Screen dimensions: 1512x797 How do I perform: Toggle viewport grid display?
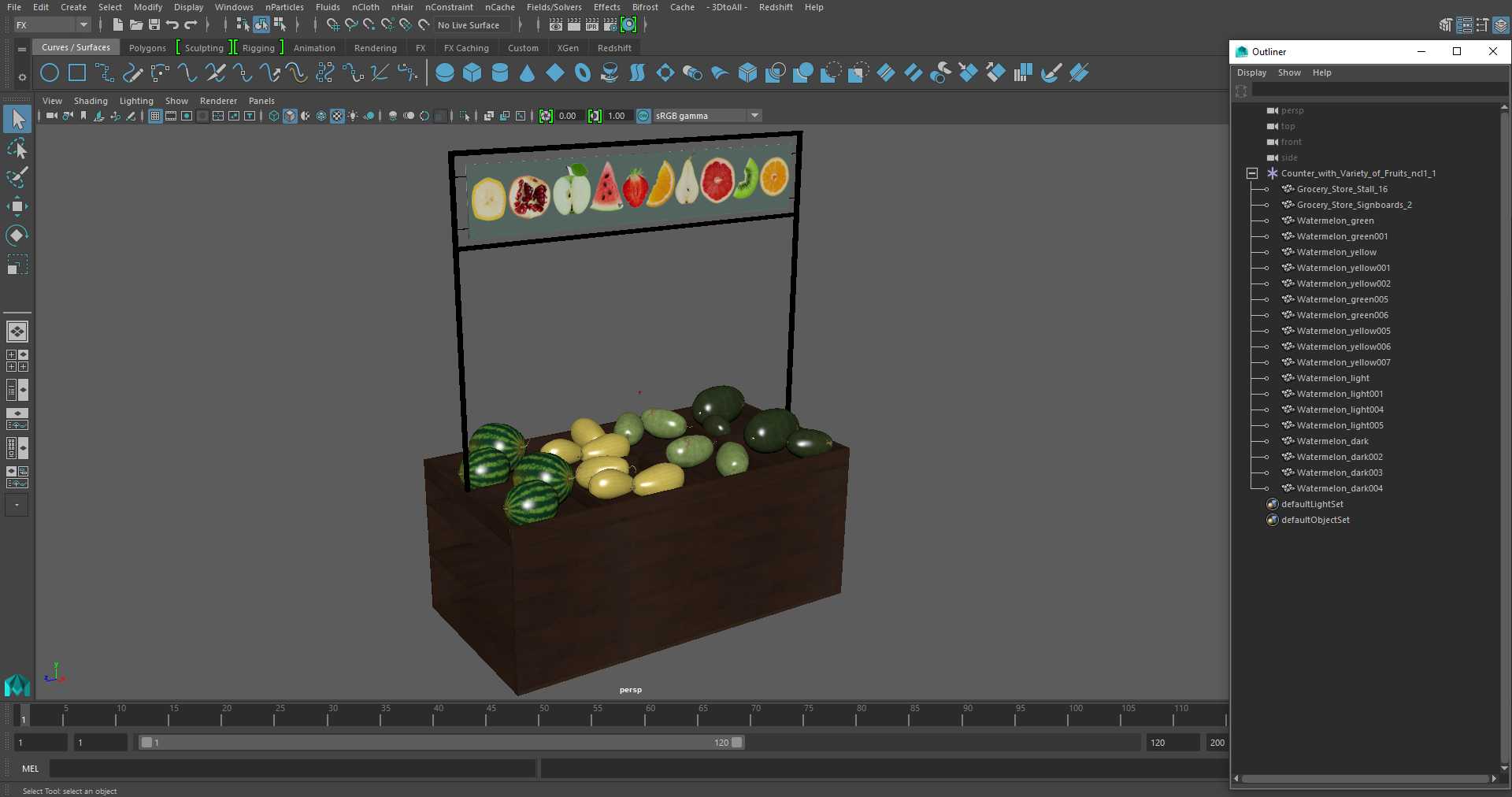tap(155, 116)
